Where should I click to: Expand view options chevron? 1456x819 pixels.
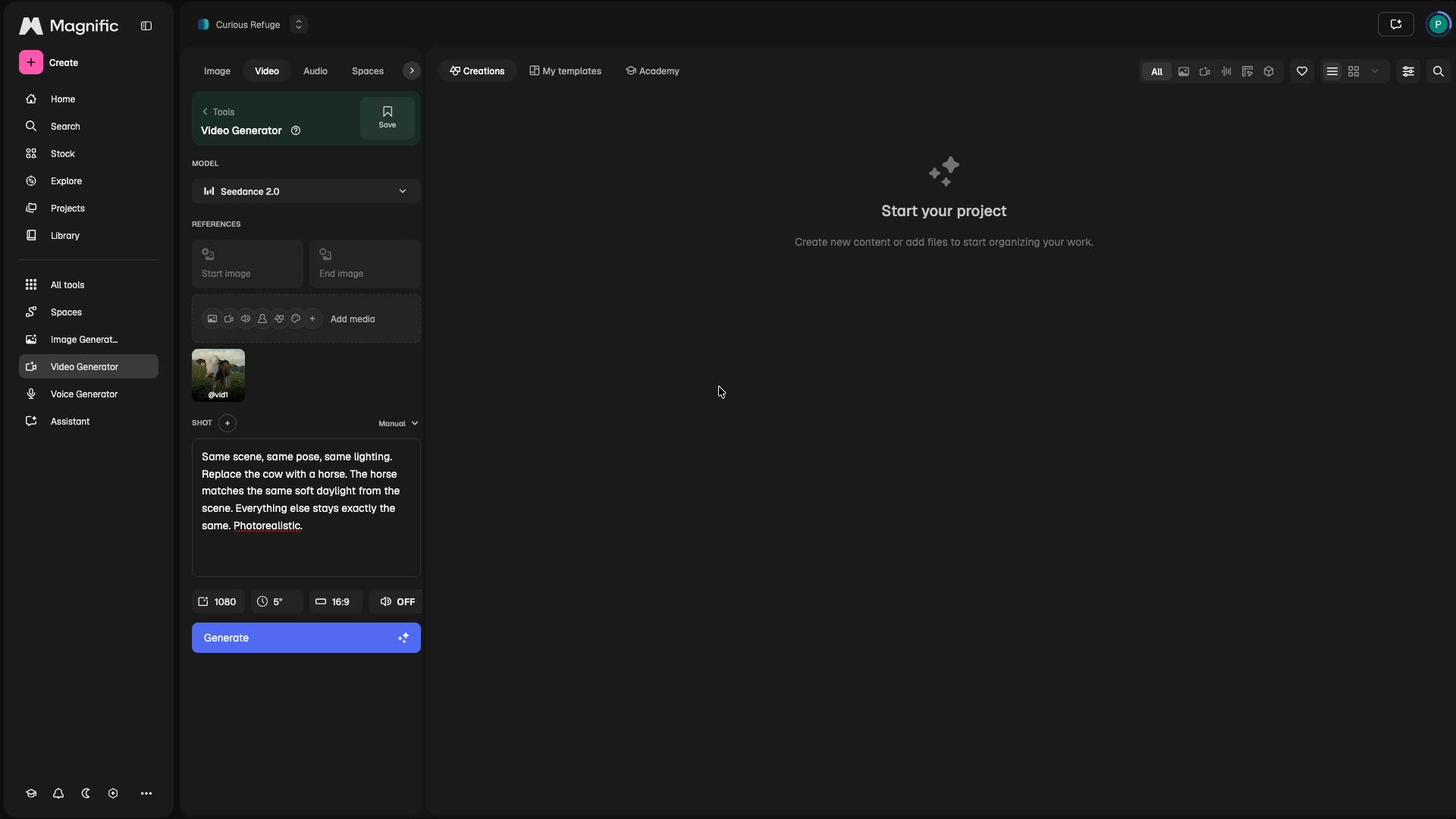click(x=1375, y=71)
